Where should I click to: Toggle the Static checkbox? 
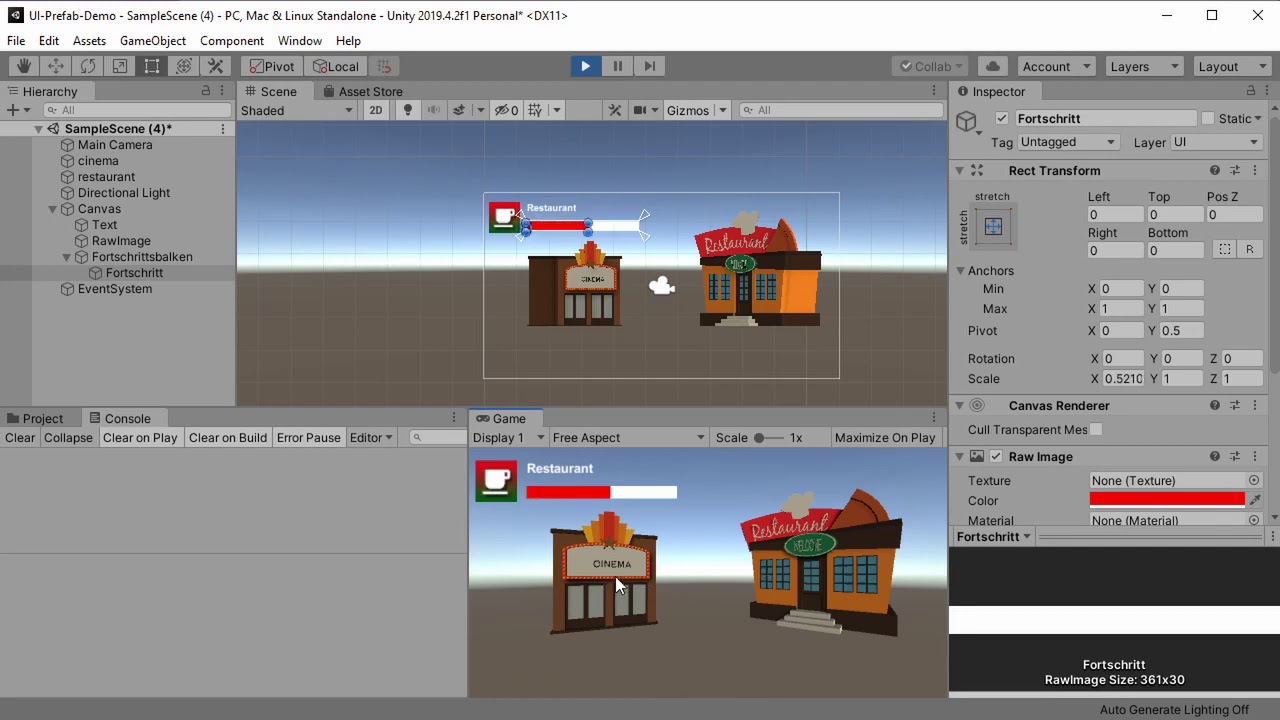point(1208,118)
